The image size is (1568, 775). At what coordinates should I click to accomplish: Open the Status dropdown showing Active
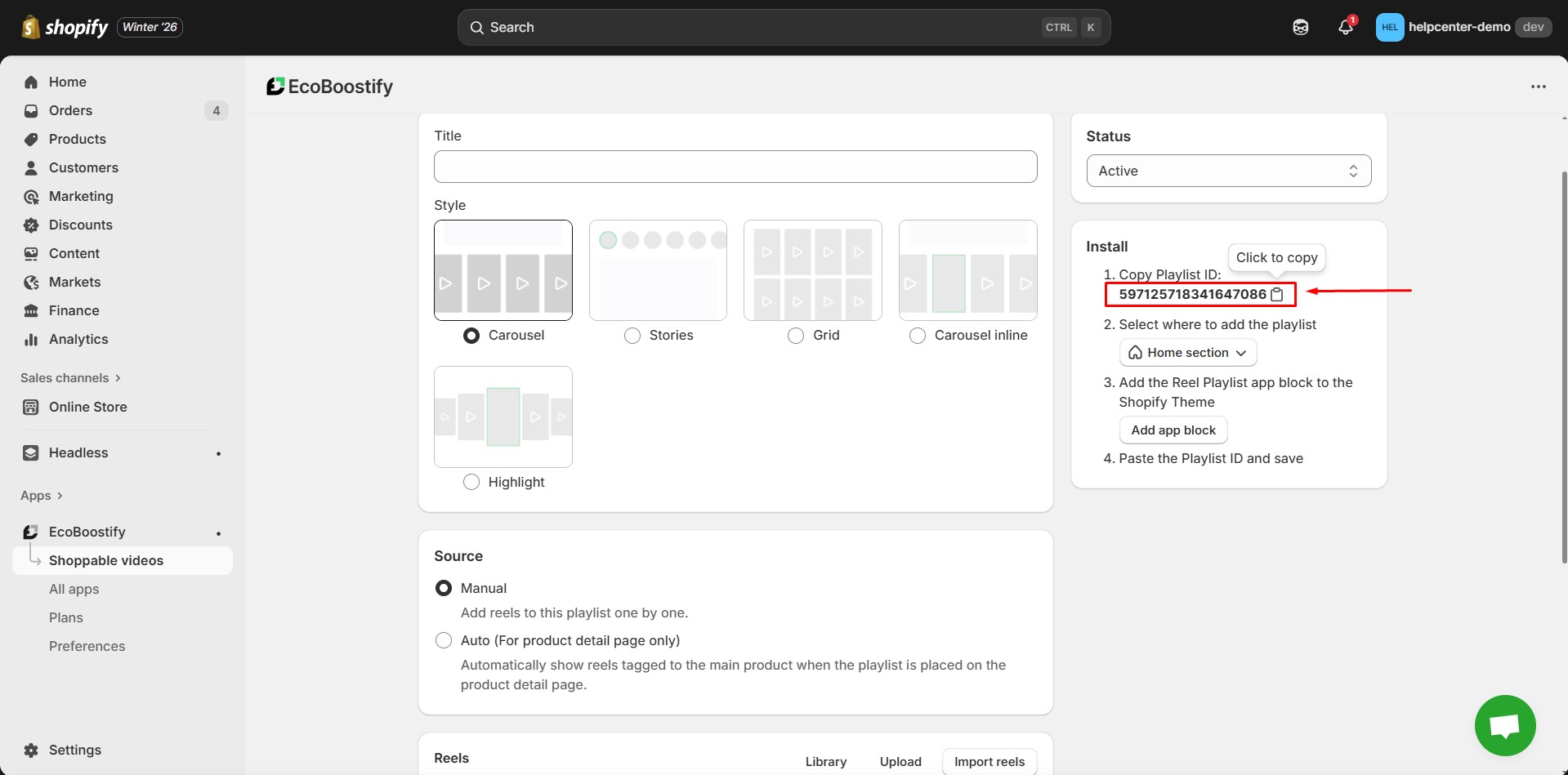[1228, 171]
